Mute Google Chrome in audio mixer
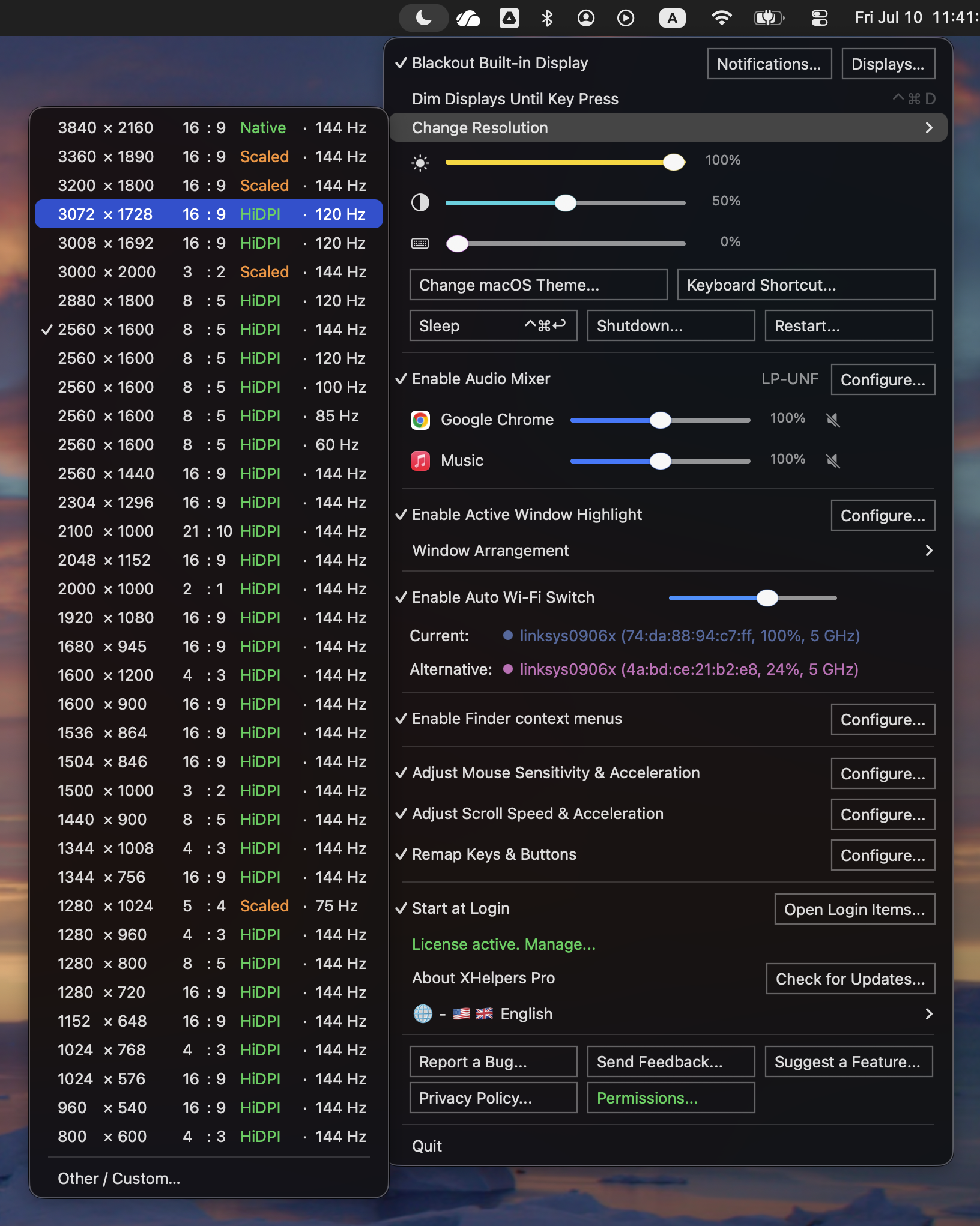Viewport: 980px width, 1226px height. click(x=833, y=420)
